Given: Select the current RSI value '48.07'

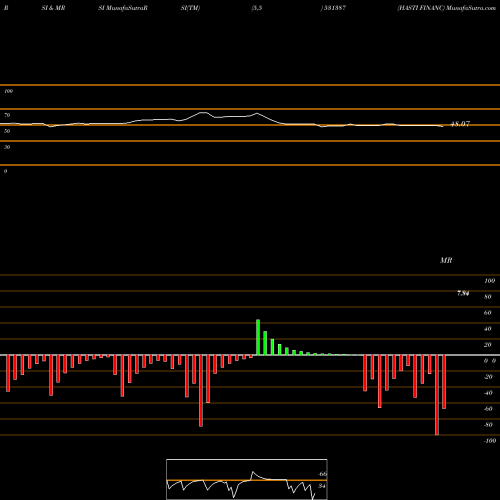Looking at the screenshot, I should pyautogui.click(x=460, y=124).
